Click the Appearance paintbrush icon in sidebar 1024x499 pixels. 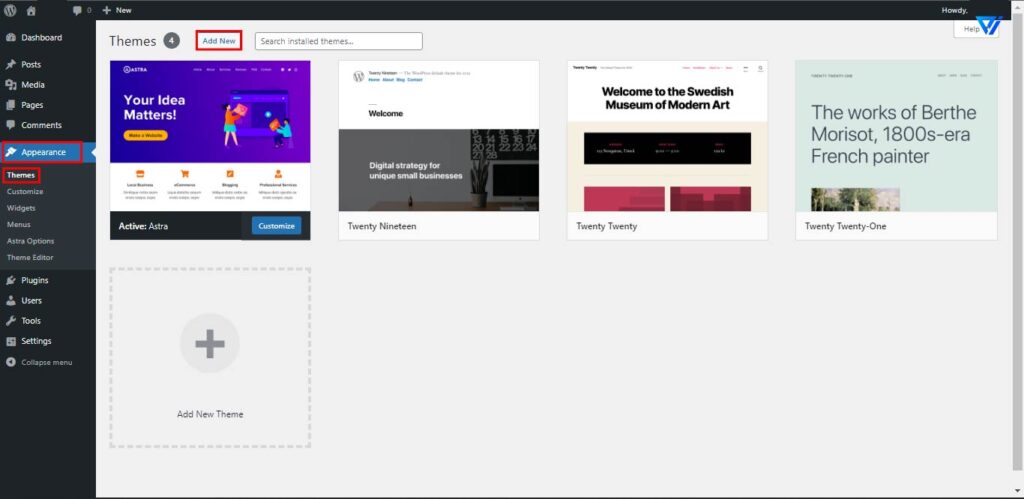pyautogui.click(x=10, y=152)
